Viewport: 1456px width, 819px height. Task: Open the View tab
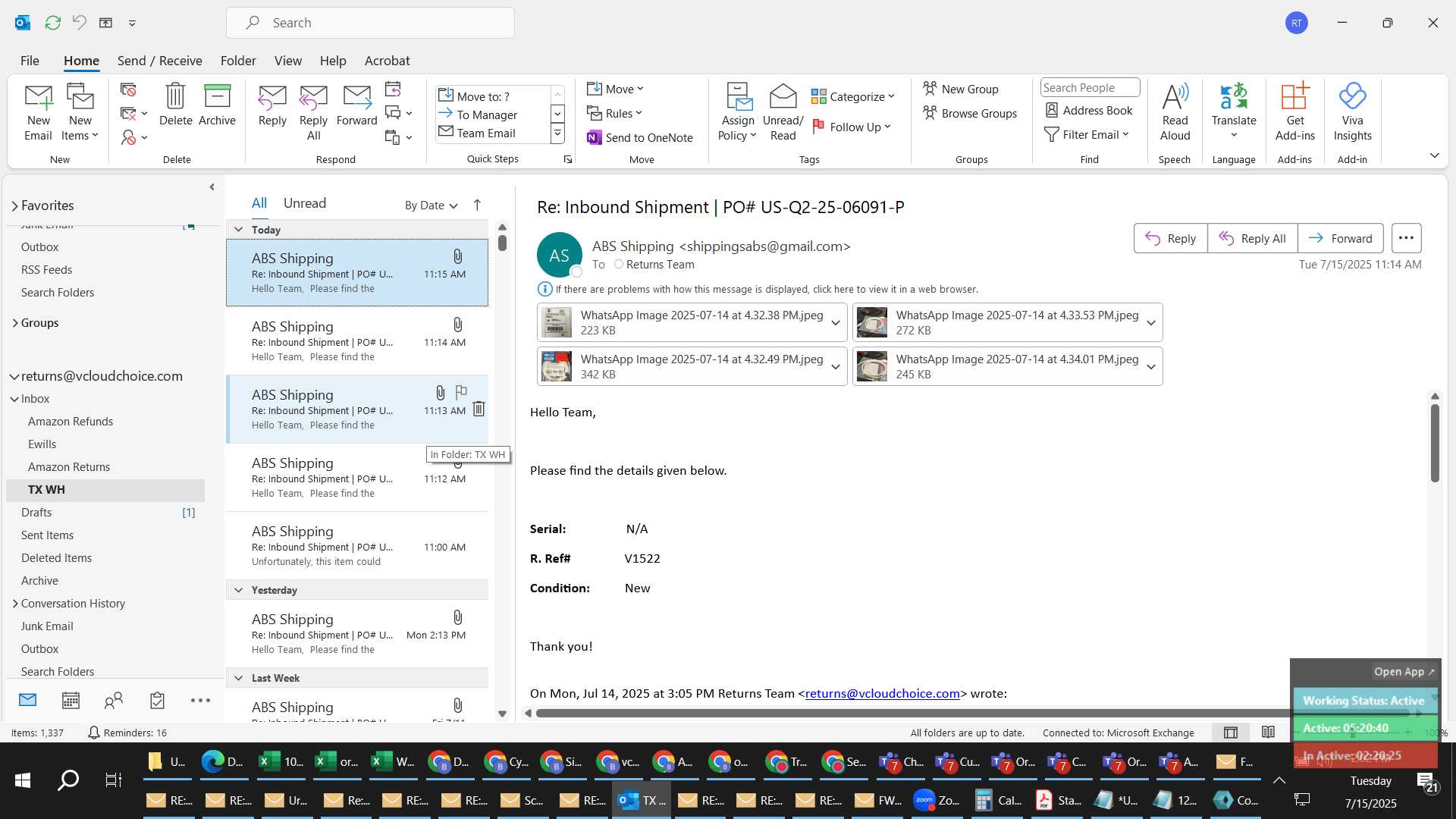click(287, 61)
